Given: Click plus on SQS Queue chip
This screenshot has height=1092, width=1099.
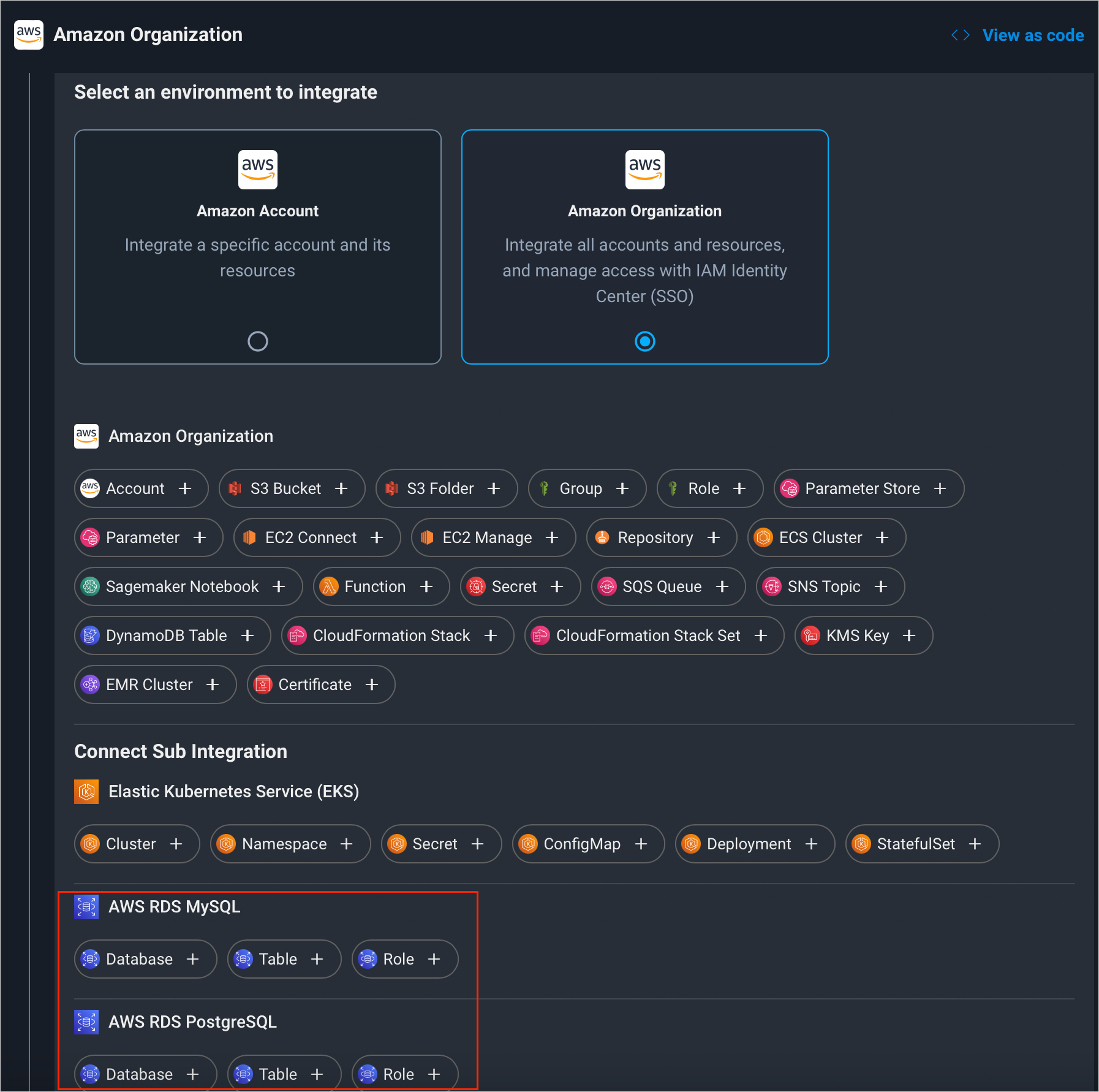Looking at the screenshot, I should [722, 586].
